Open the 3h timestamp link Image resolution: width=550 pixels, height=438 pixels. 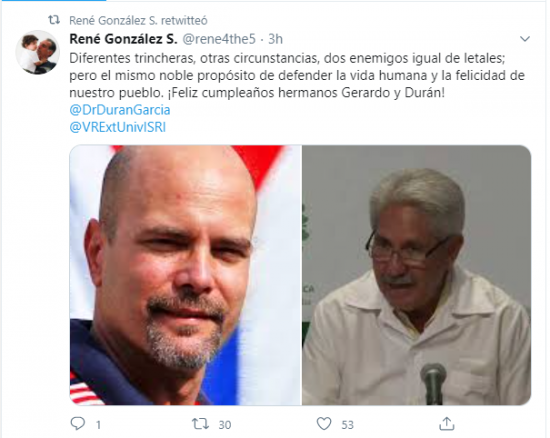point(275,39)
